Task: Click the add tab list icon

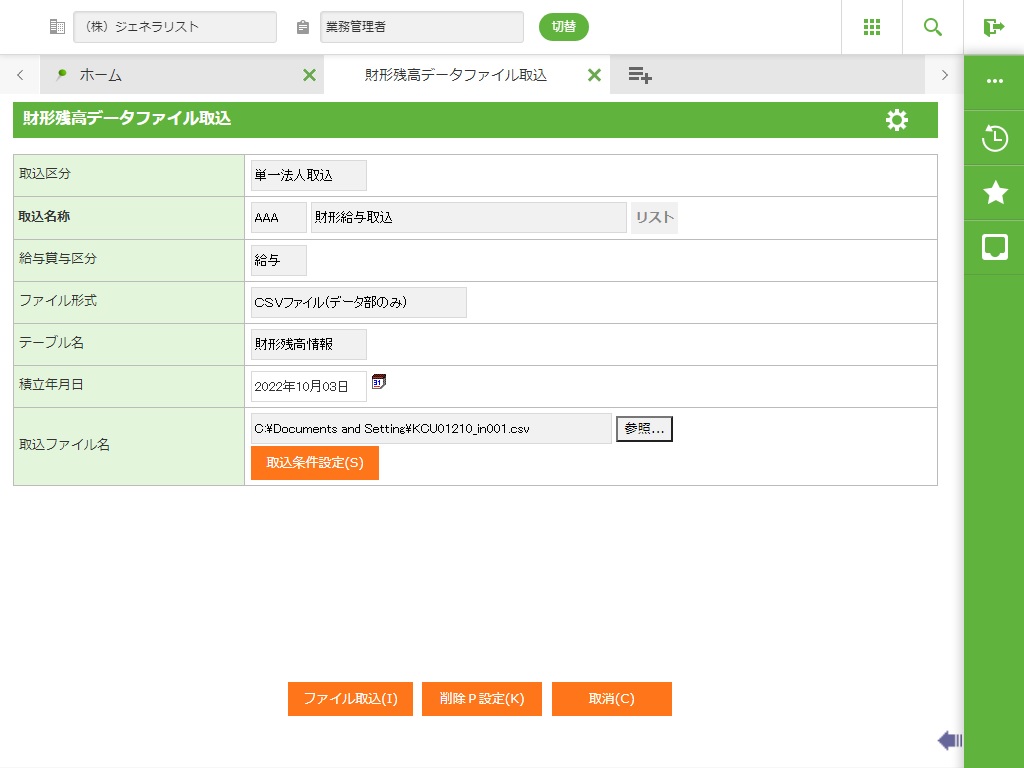Action: [640, 75]
